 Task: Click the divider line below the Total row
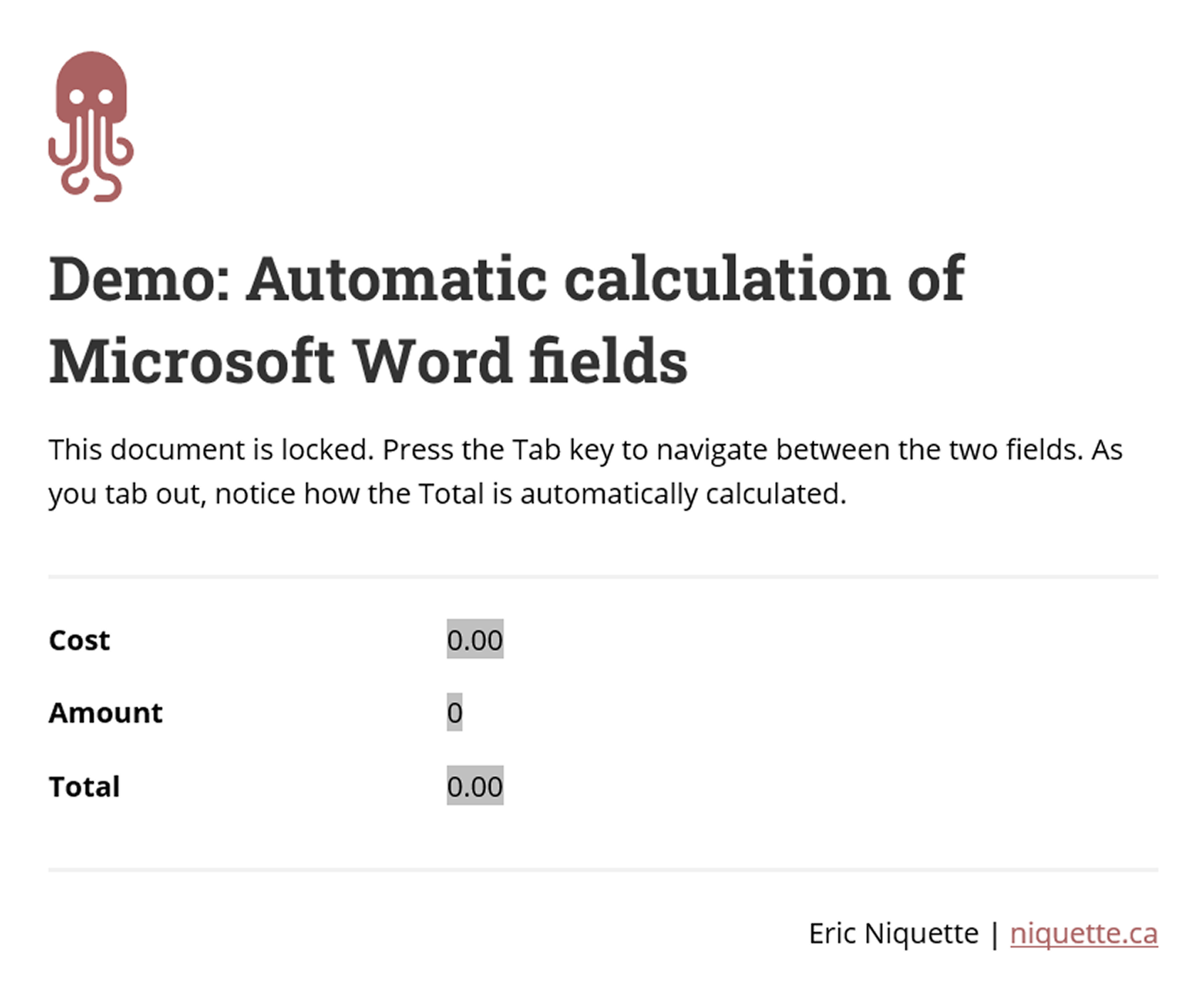(x=603, y=869)
